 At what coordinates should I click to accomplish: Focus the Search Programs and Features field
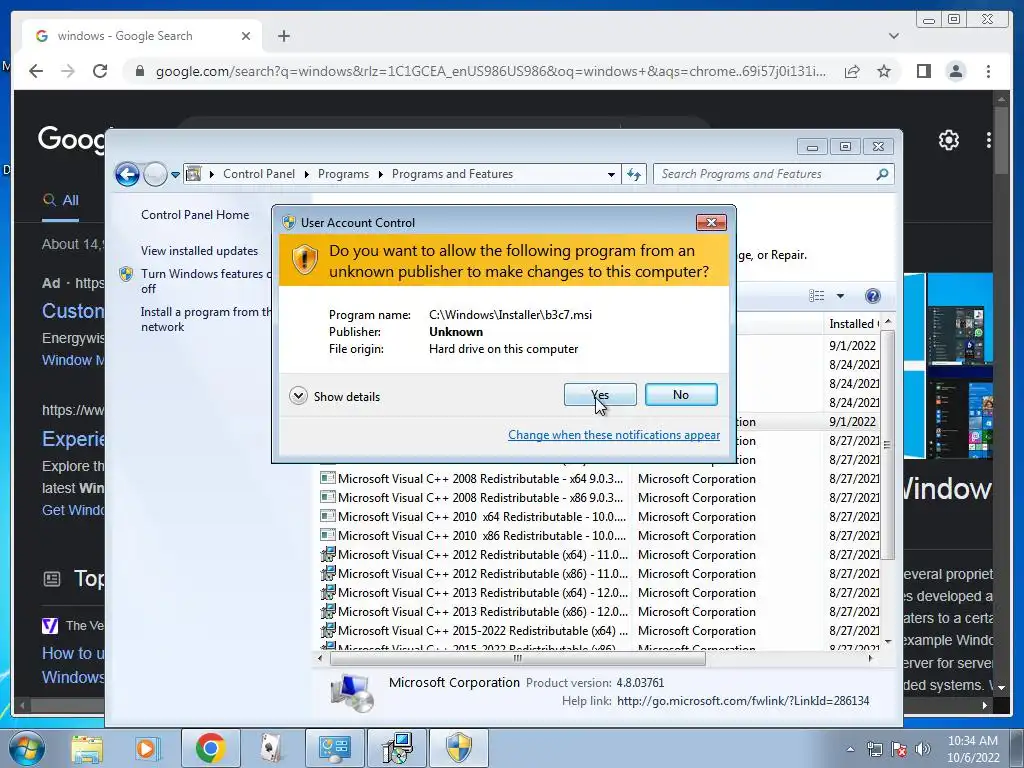[x=764, y=174]
